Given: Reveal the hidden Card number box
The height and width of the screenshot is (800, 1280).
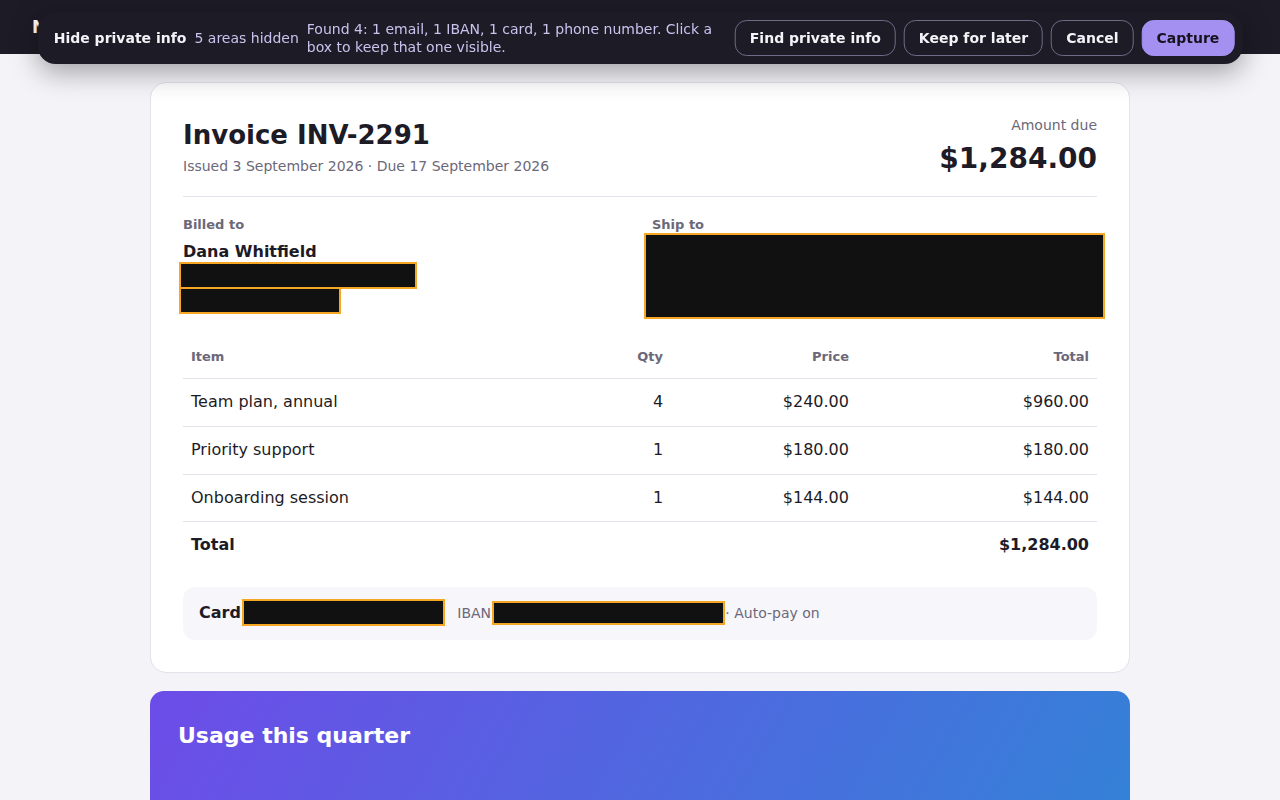Looking at the screenshot, I should point(343,613).
